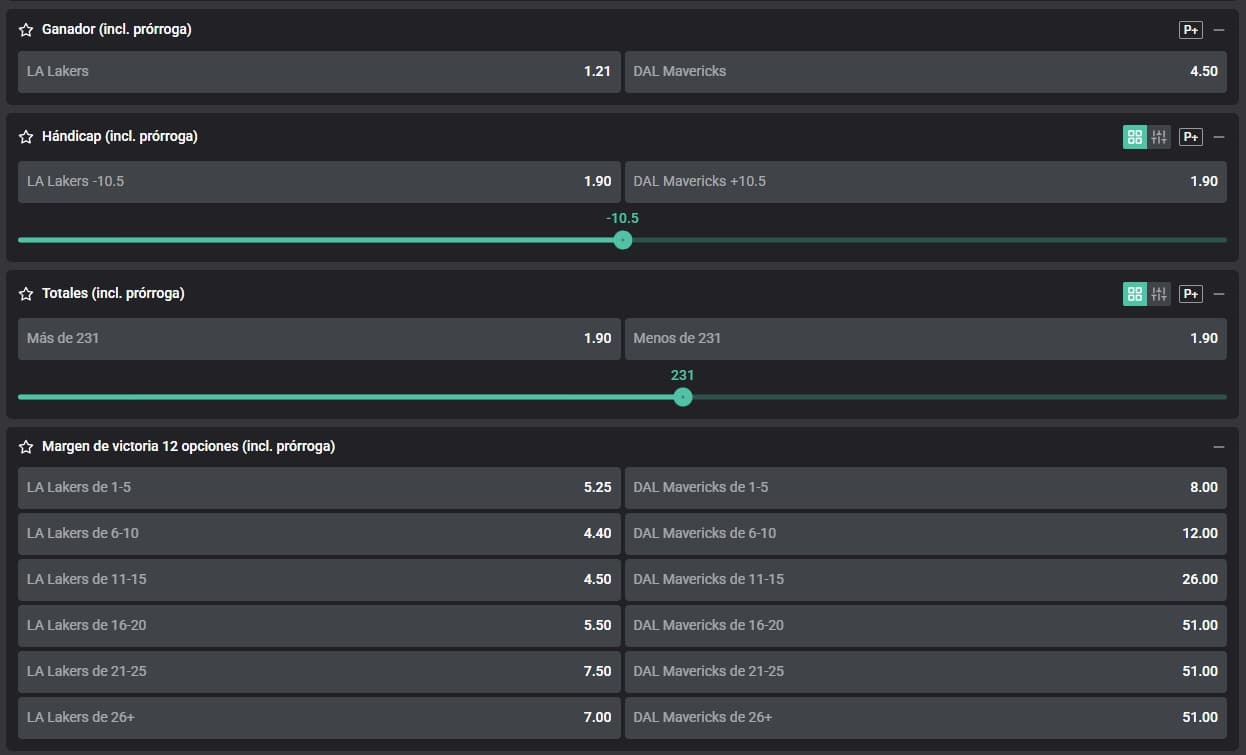The image size is (1246, 755).
Task: Select DAL Mavericks +10.5 handicap odds
Action: pos(925,182)
